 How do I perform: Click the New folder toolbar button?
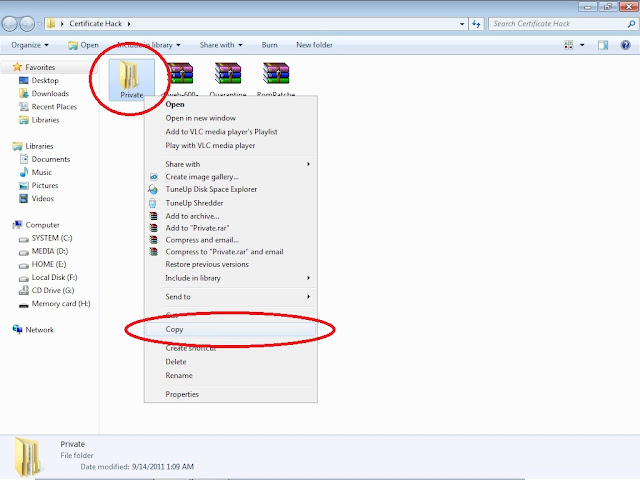tap(314, 45)
